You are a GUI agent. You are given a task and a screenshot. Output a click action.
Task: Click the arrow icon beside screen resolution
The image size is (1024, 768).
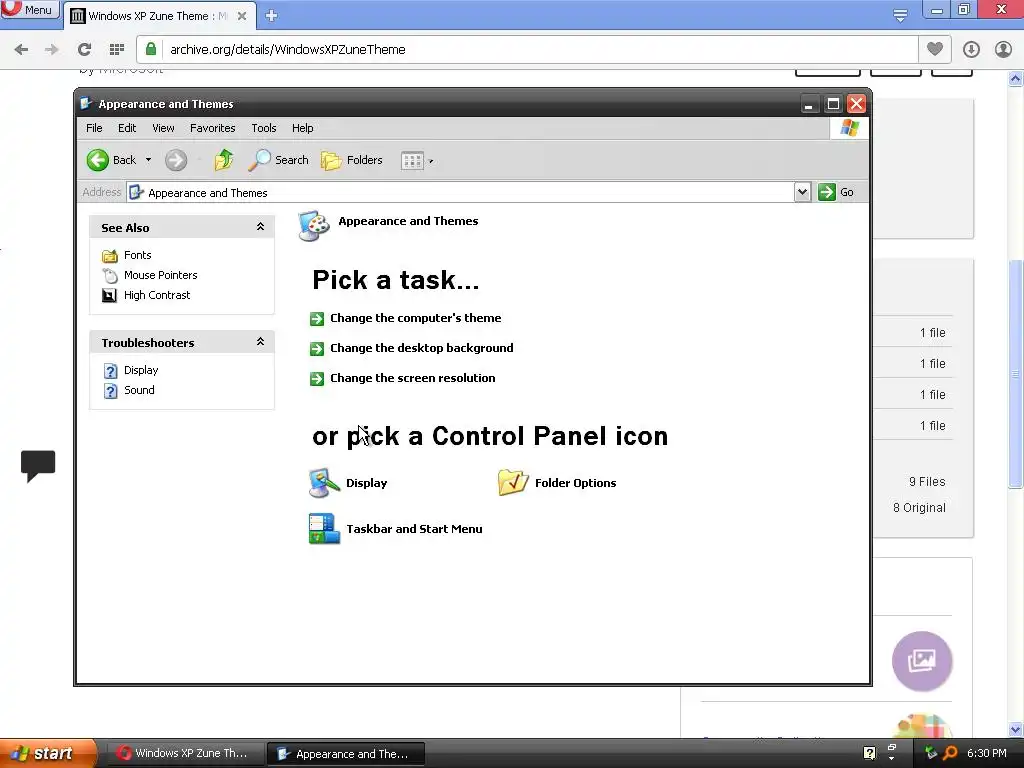[x=317, y=379]
